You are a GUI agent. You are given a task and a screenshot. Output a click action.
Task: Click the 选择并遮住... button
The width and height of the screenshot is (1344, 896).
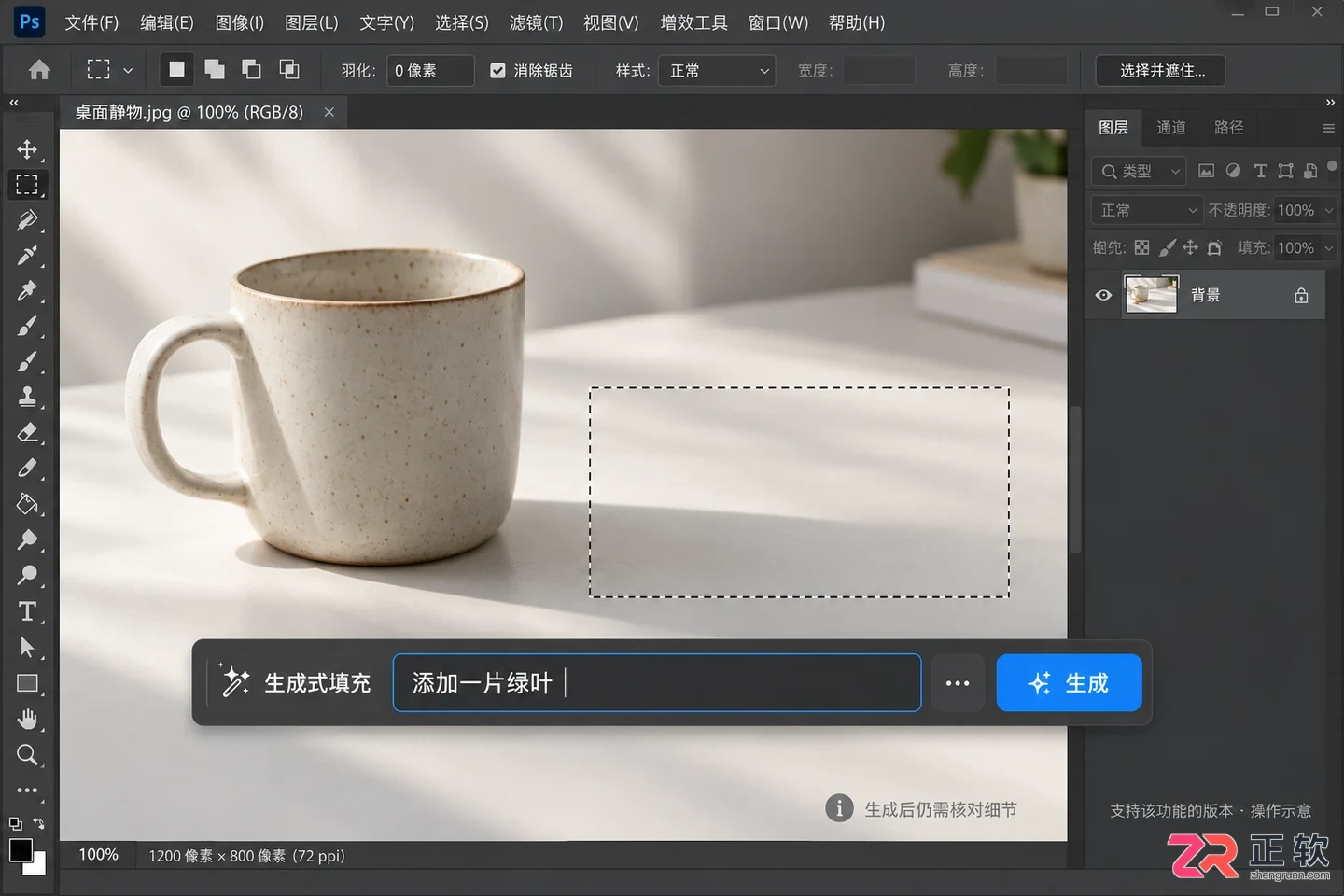1162,70
